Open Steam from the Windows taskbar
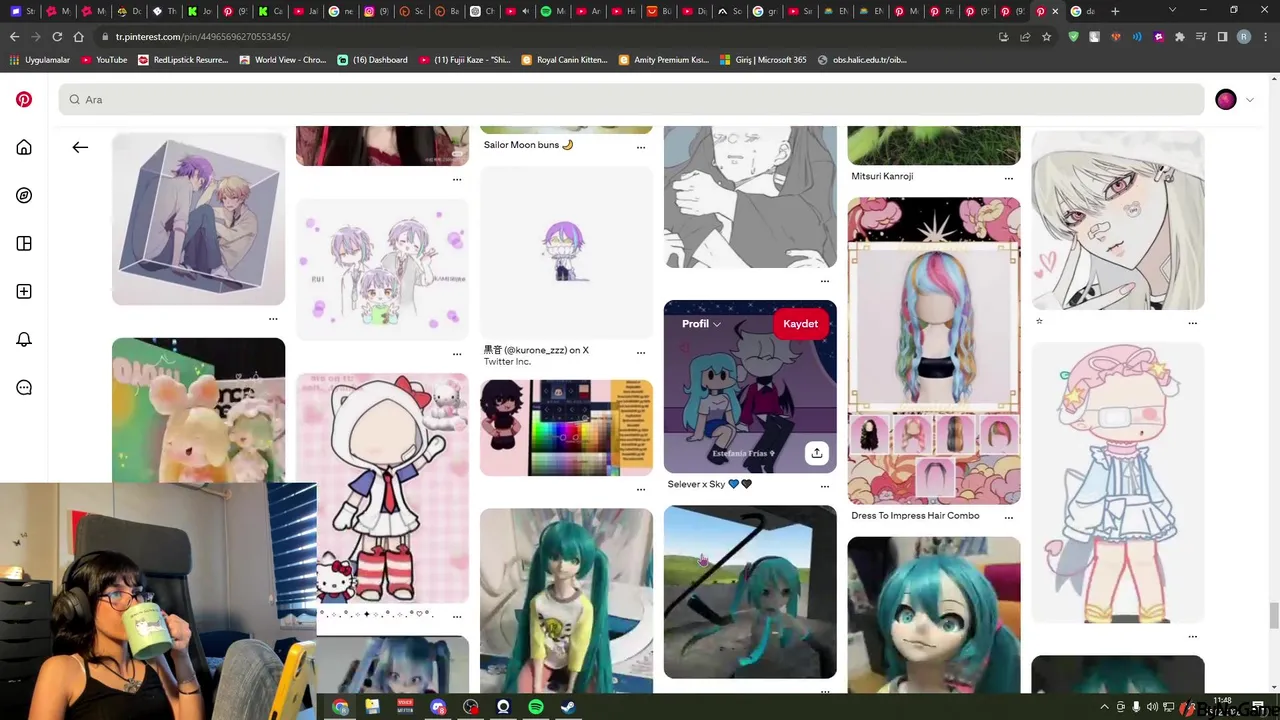This screenshot has height=720, width=1280. [567, 707]
